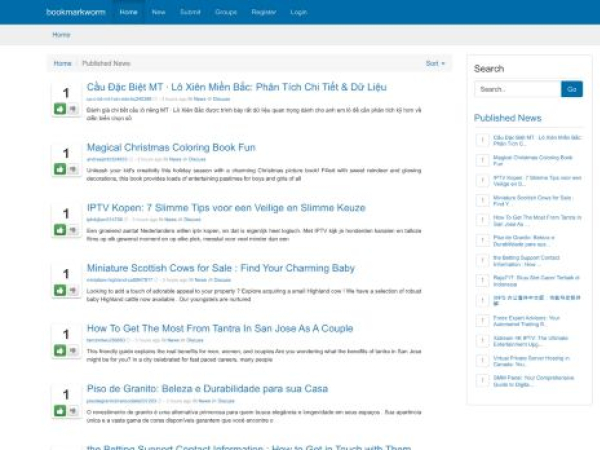Click the Go search button

click(x=572, y=89)
